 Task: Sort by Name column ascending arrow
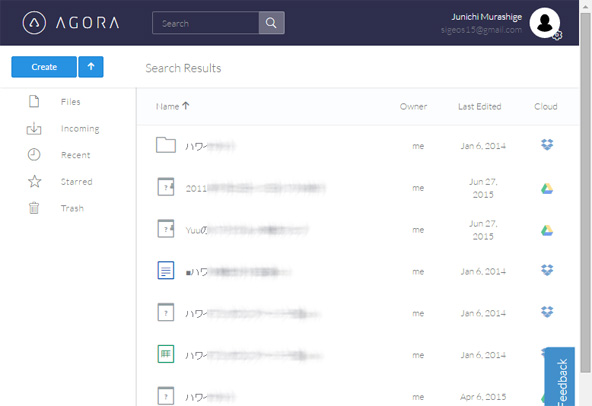point(186,106)
